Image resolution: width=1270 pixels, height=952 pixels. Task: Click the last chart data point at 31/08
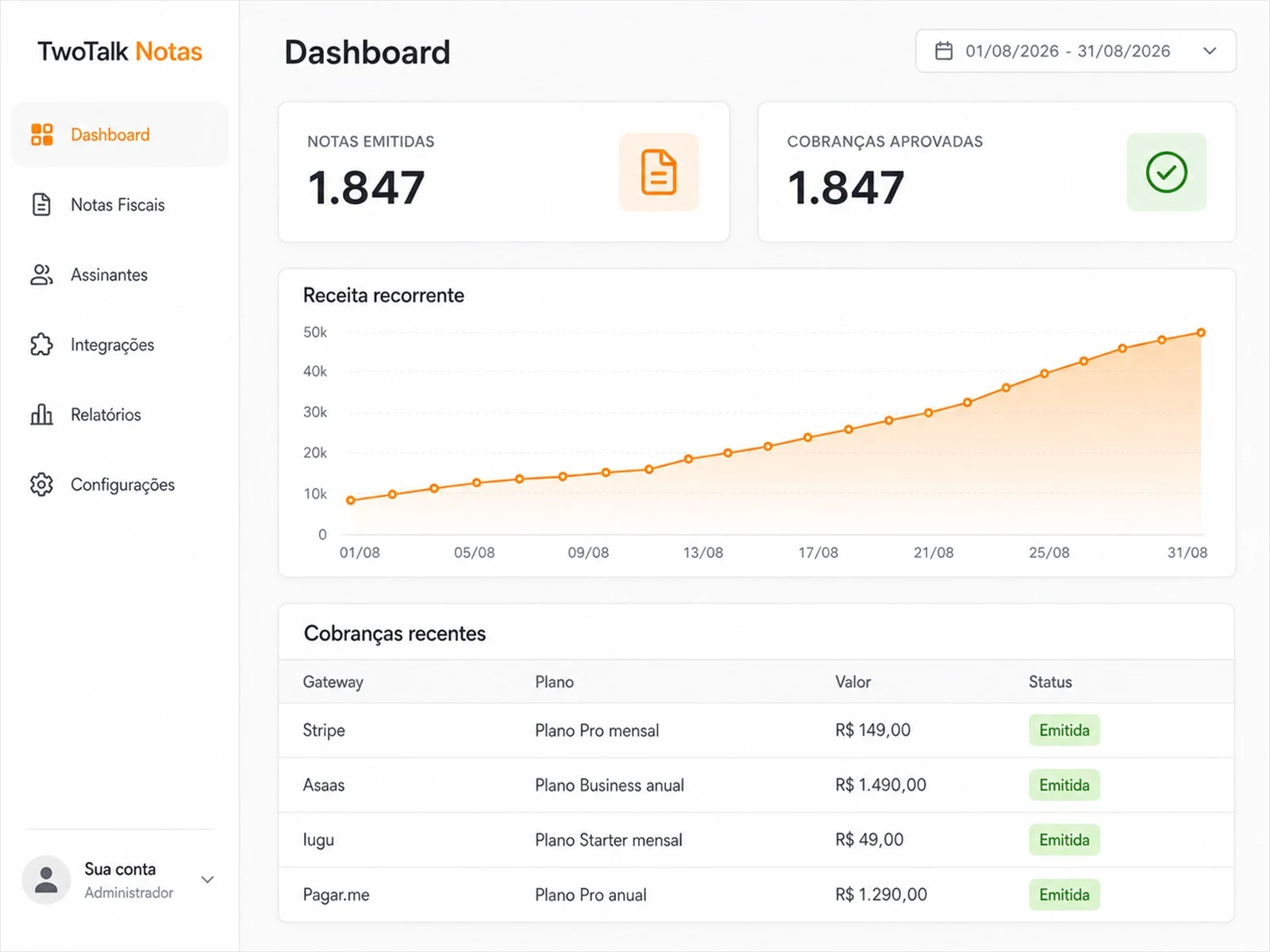tap(1201, 332)
